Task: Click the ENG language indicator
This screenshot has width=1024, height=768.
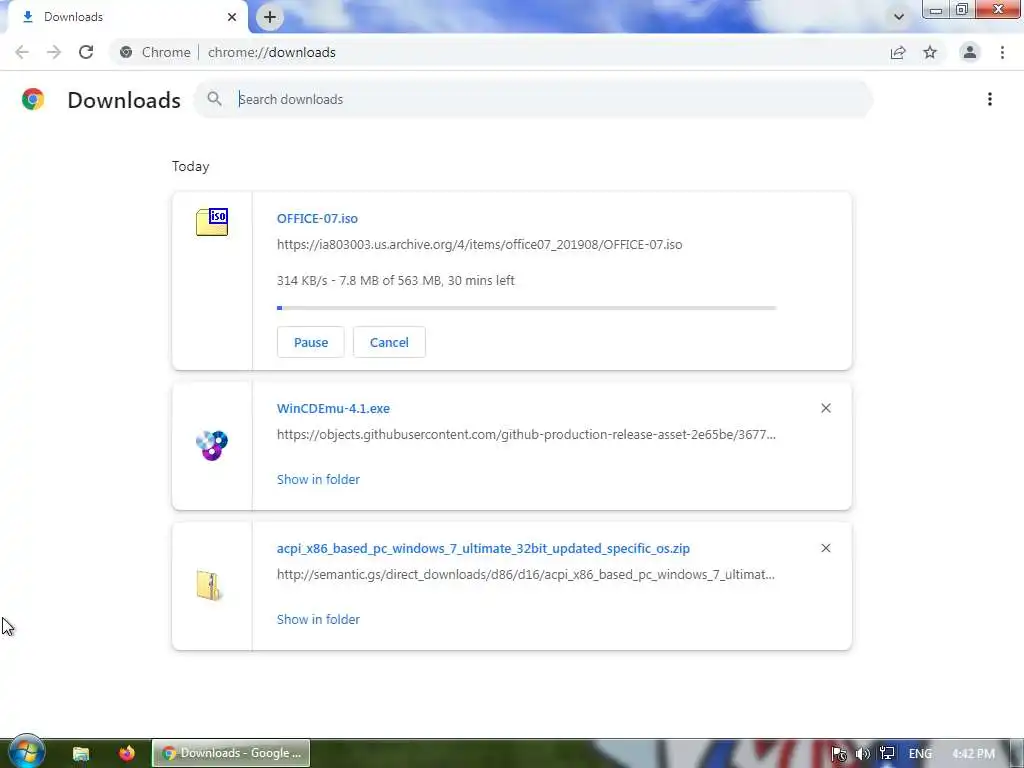Action: click(920, 754)
